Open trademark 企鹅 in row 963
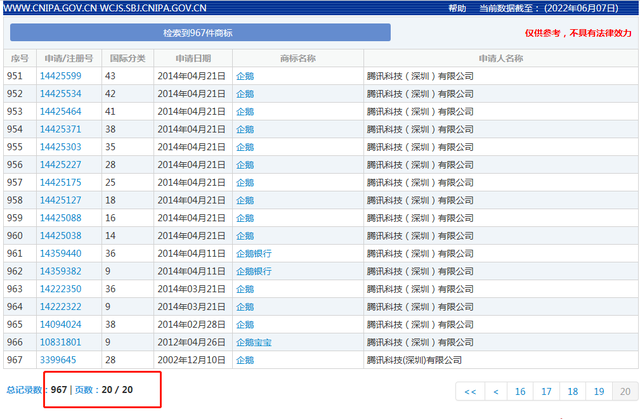Image resolution: width=640 pixels, height=419 pixels. (245, 289)
